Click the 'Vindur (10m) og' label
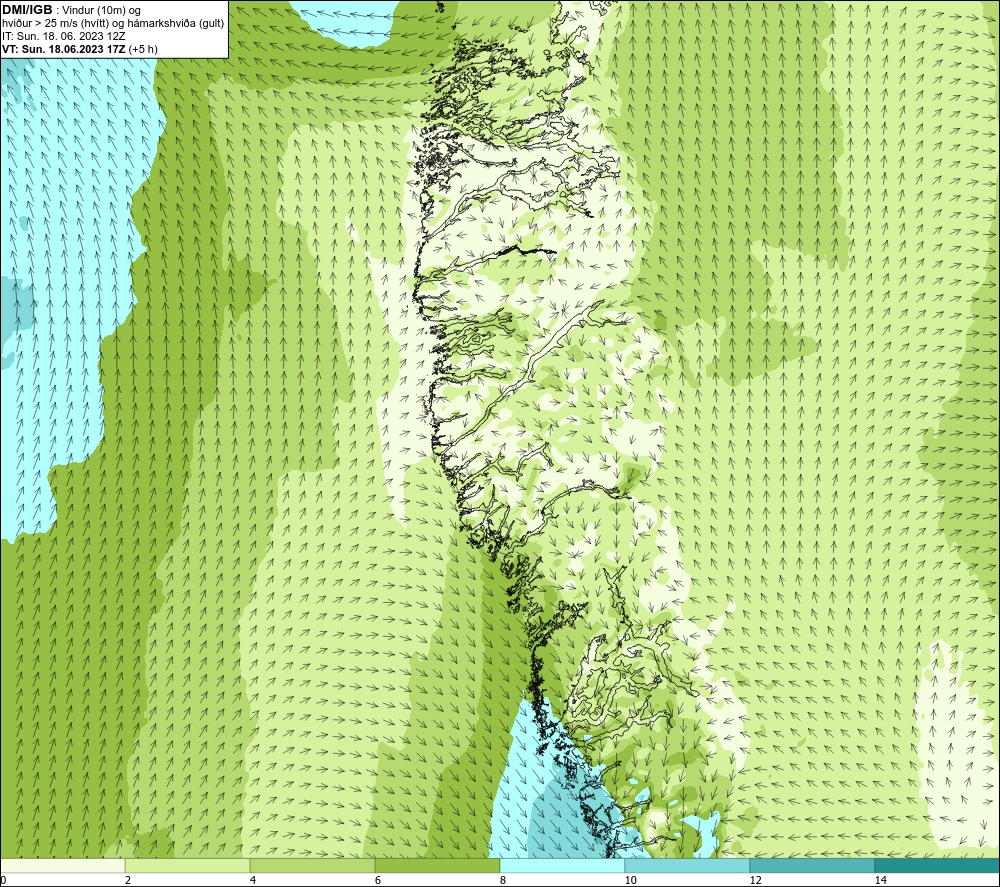Viewport: 1000px width, 887px height. pyautogui.click(x=101, y=11)
